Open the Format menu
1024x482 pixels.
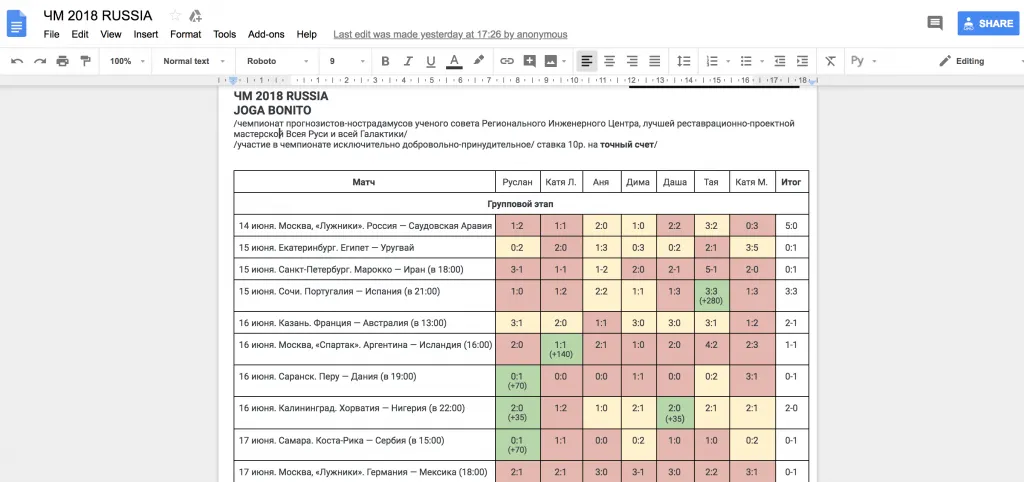pos(185,34)
